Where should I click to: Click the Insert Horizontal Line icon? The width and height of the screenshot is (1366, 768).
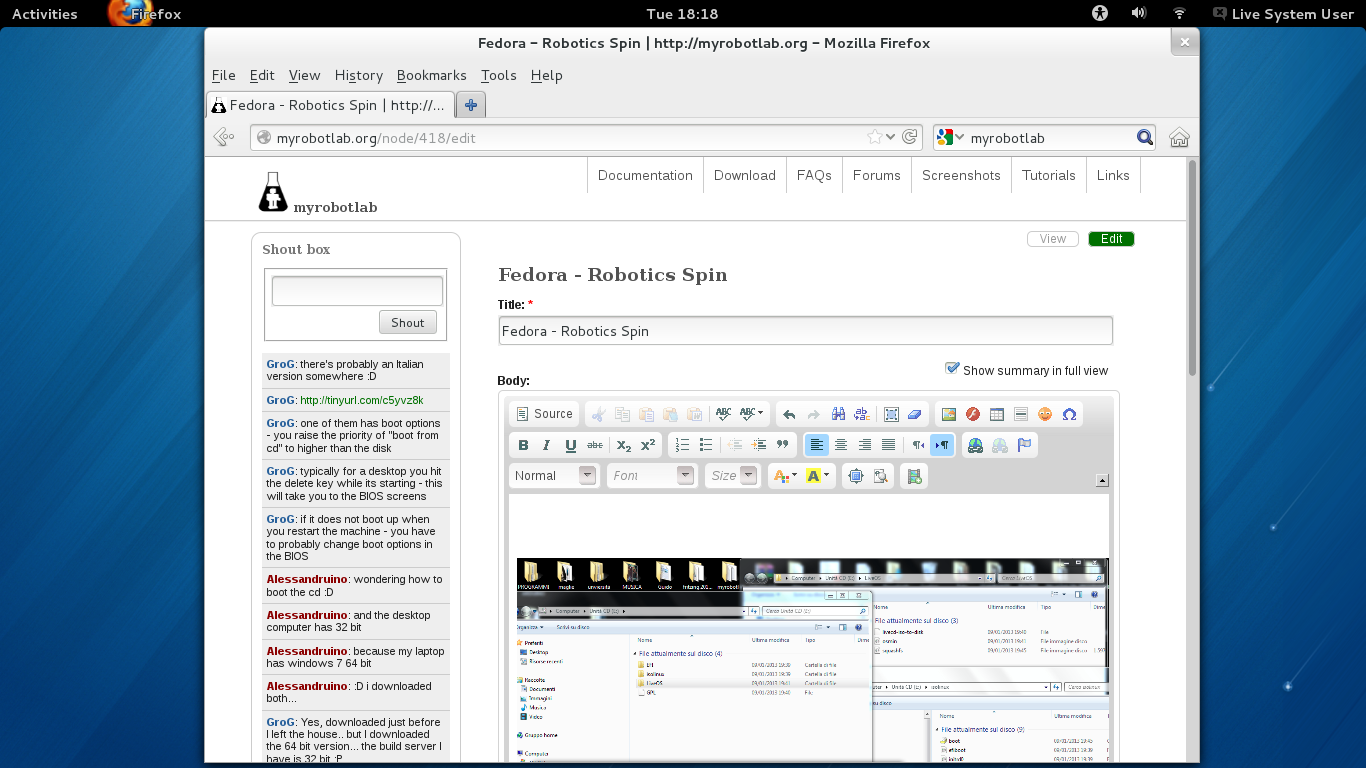(x=1021, y=414)
